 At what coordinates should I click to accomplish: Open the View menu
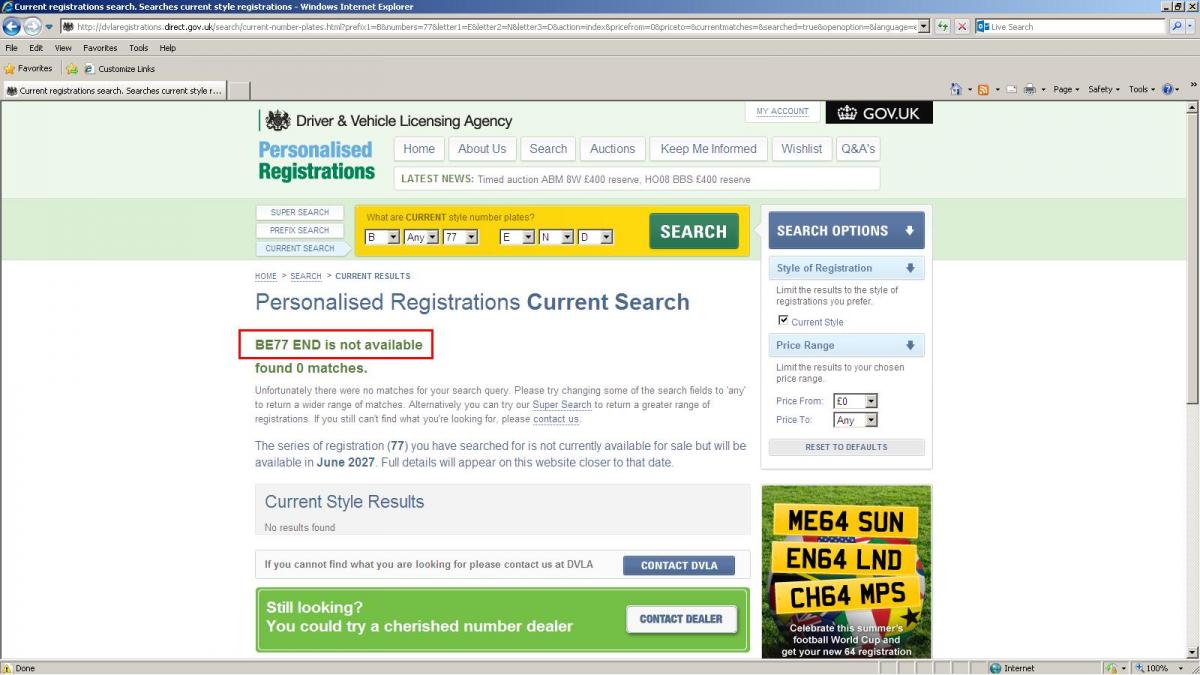pyautogui.click(x=63, y=48)
